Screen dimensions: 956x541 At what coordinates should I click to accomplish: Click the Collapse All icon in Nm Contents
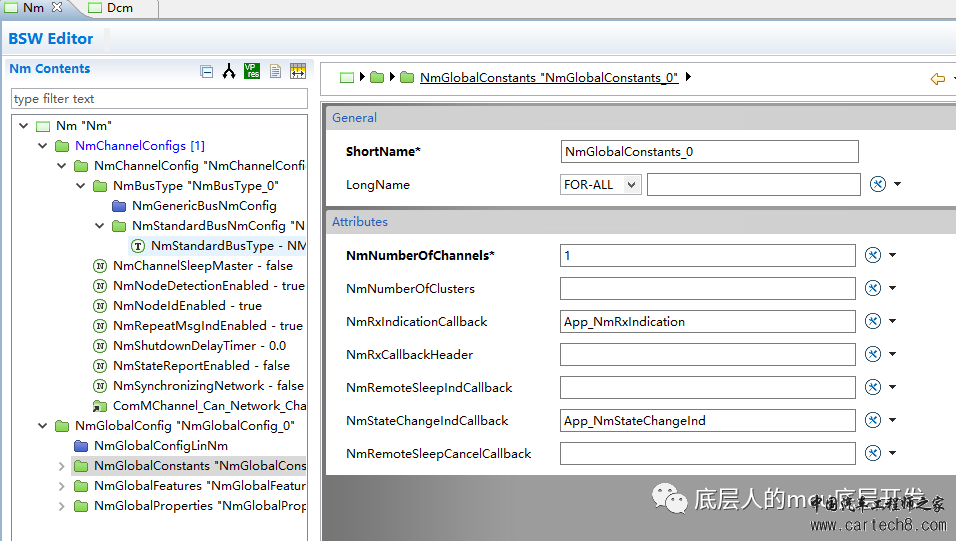(207, 71)
